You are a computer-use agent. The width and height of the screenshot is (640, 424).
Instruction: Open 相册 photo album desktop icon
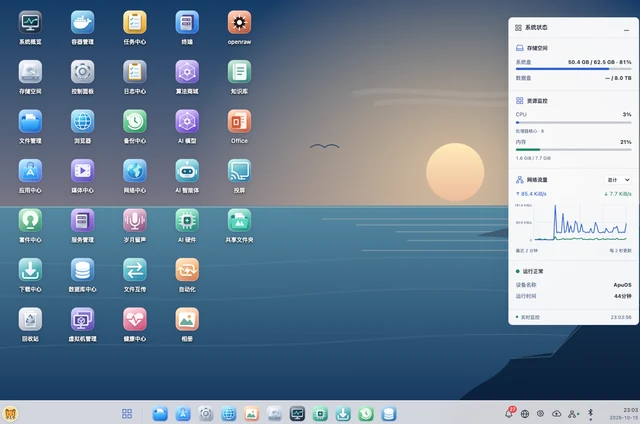point(187,319)
